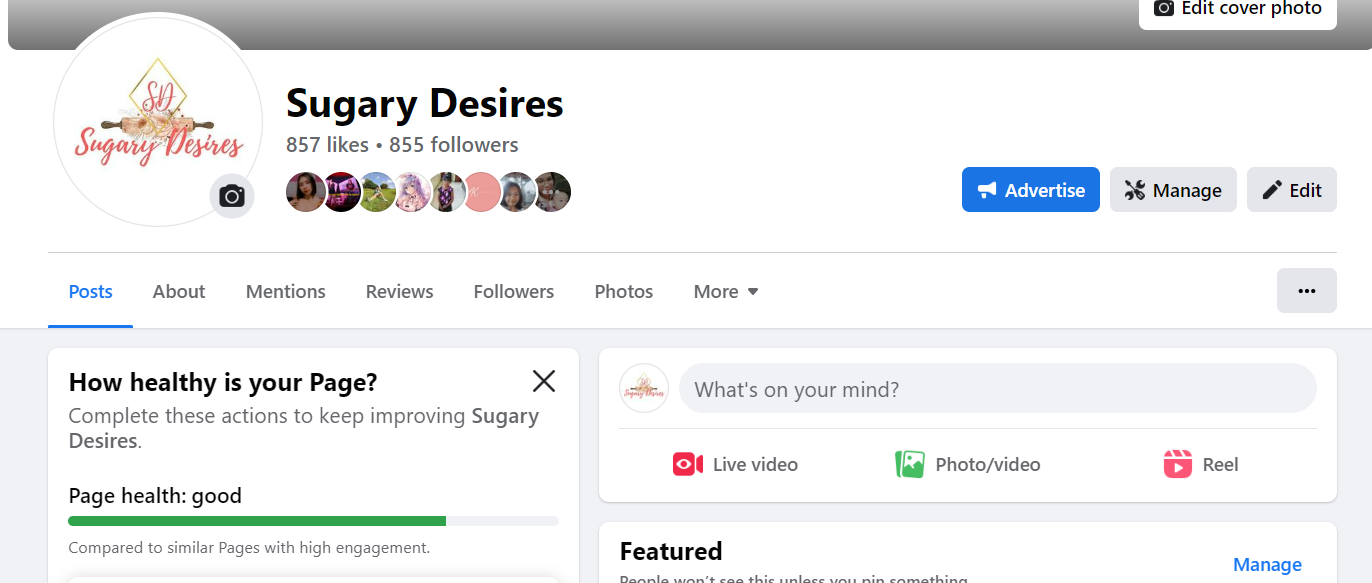Open the Mentions tab
Image resolution: width=1372 pixels, height=583 pixels.
pos(286,292)
